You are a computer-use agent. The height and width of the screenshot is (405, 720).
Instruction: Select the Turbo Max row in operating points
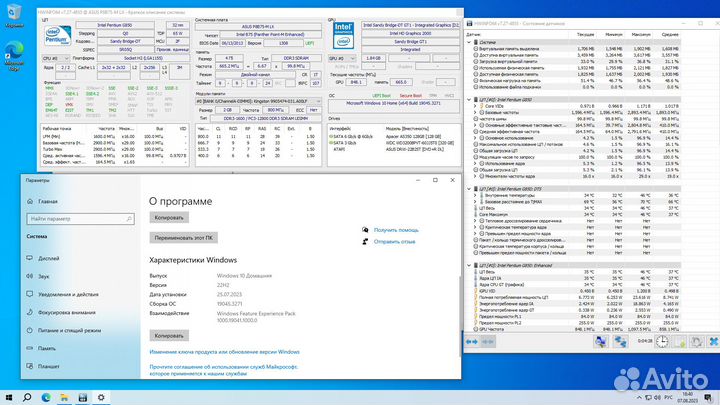[114, 149]
